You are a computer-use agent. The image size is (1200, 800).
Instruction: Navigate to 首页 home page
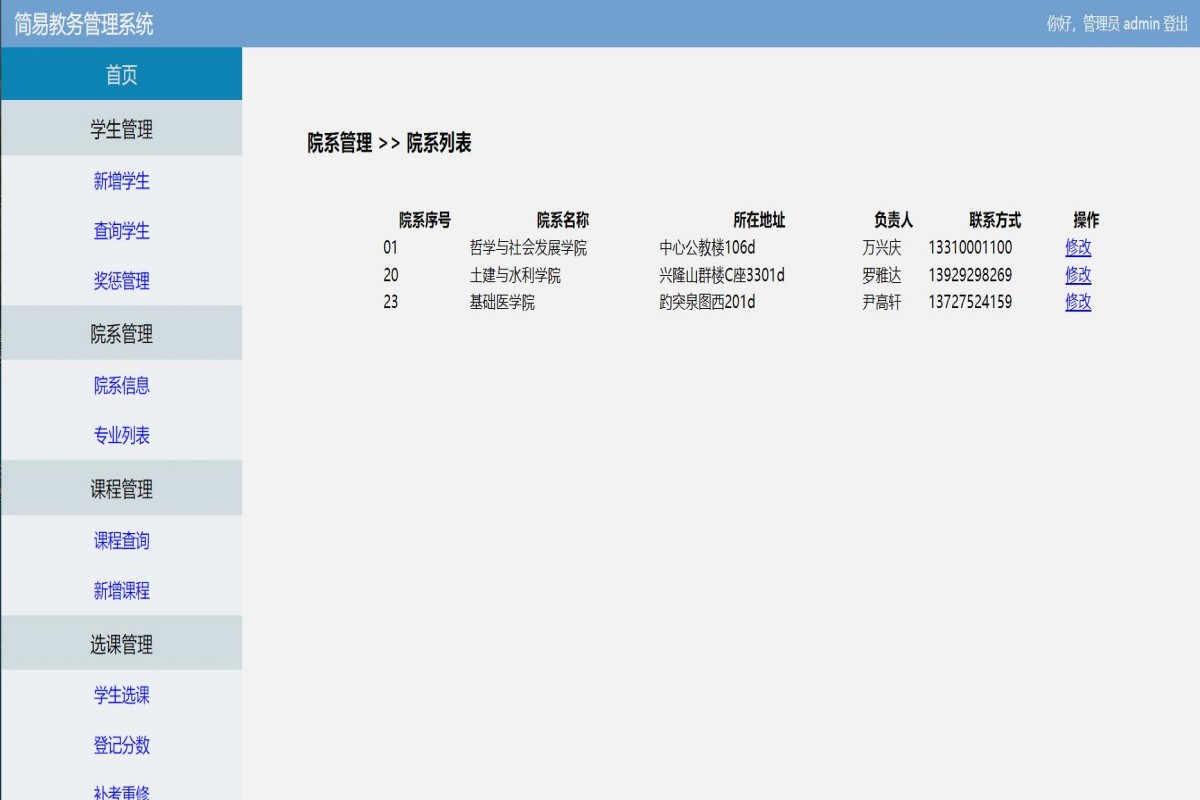(x=122, y=73)
